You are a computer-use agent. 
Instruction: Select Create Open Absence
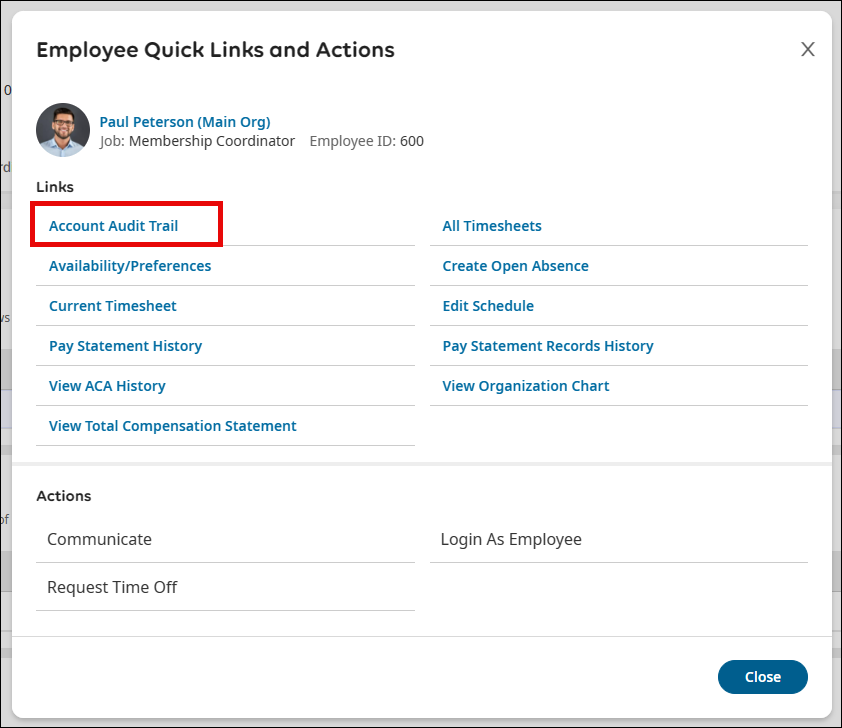[x=515, y=266]
